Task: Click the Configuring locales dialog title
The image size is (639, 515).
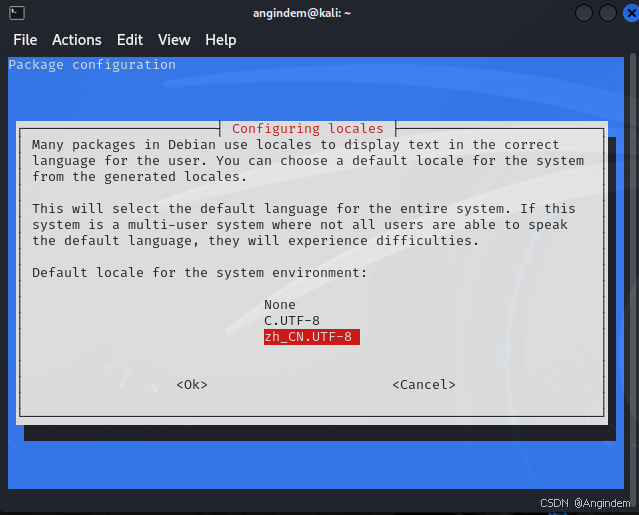Action: (308, 129)
